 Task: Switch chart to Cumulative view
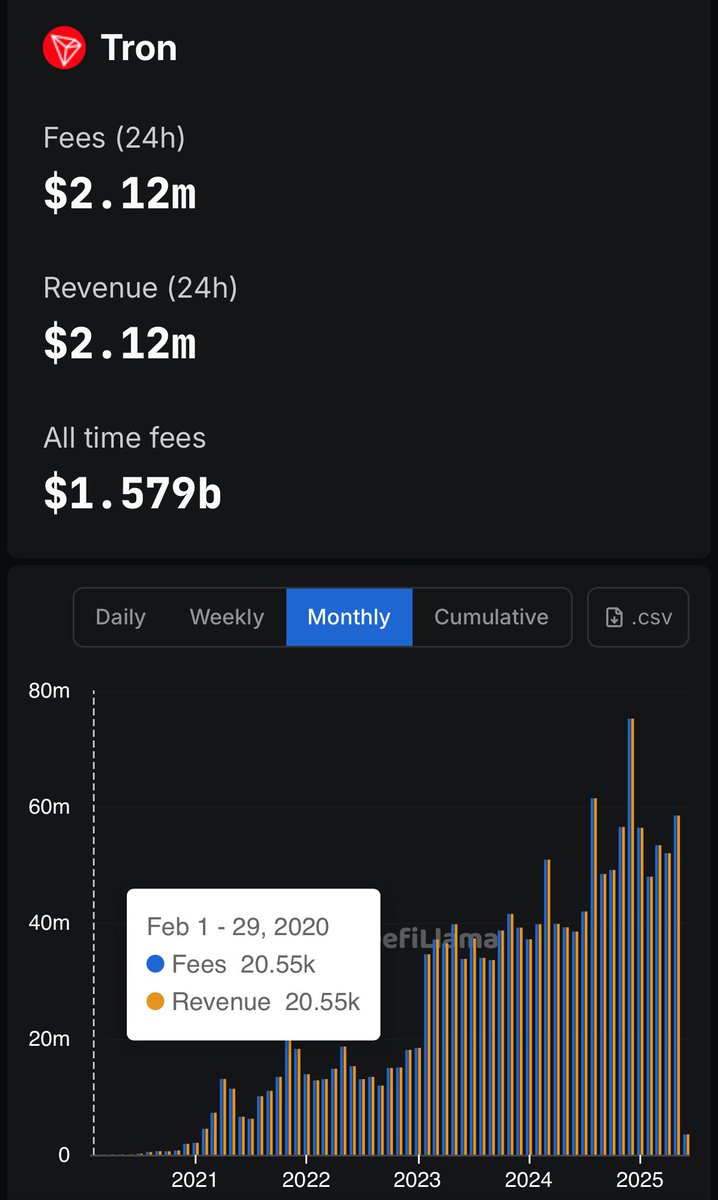pyautogui.click(x=491, y=617)
